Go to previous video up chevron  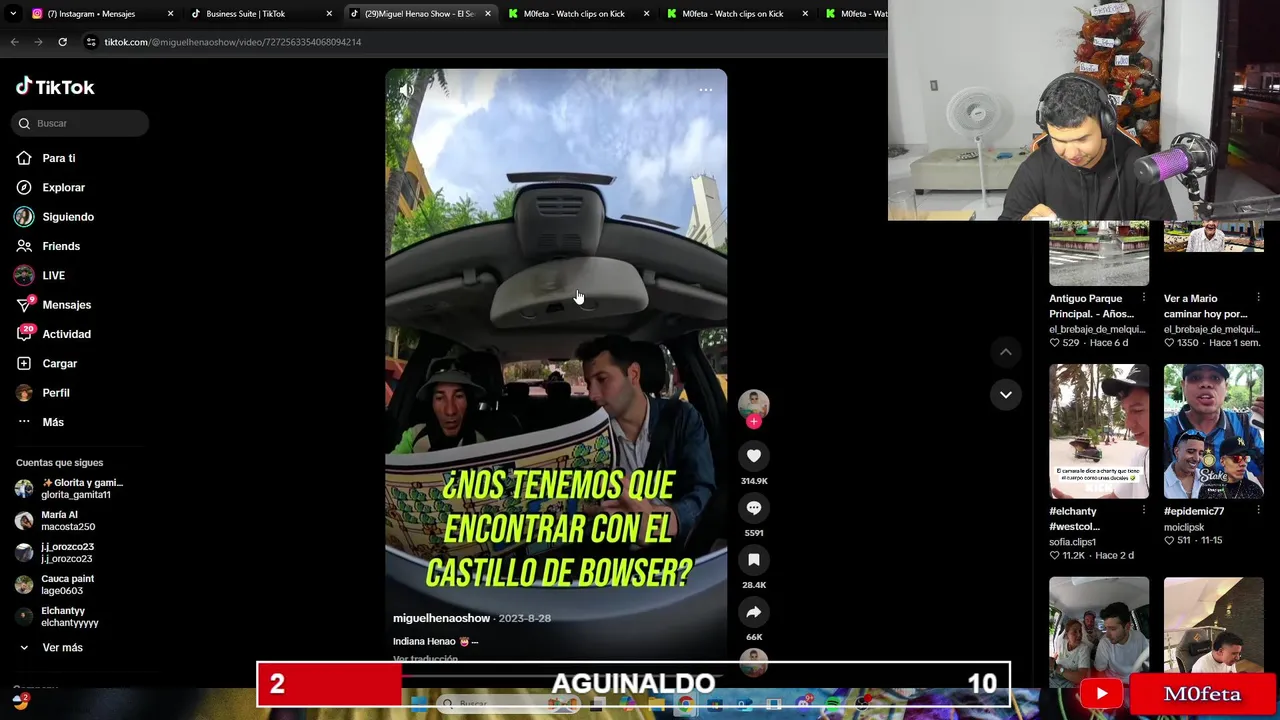1006,352
